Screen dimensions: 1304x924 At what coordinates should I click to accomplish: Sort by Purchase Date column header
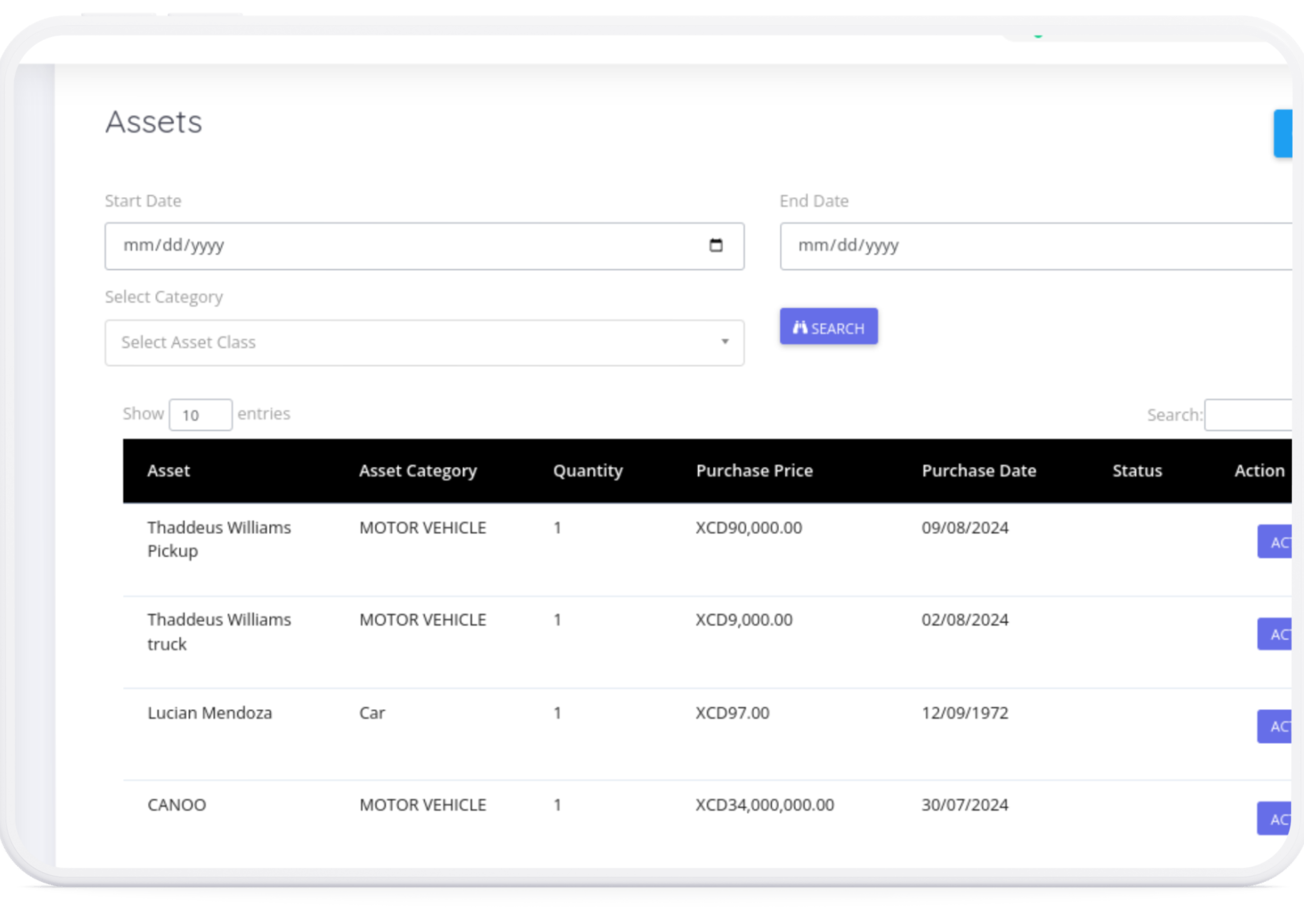(x=978, y=471)
